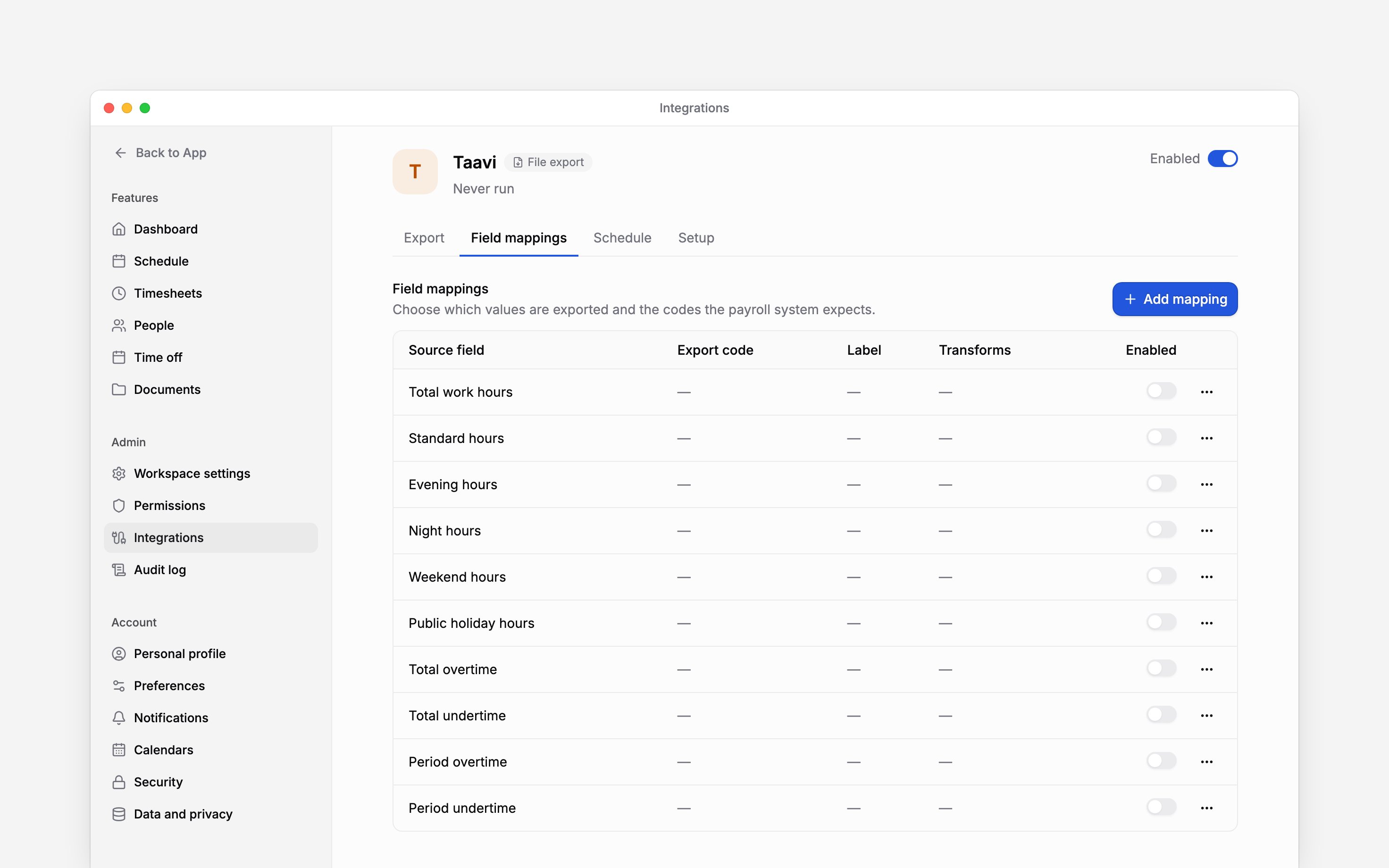The image size is (1389, 868).
Task: Click the Documents folder icon
Action: pyautogui.click(x=119, y=390)
